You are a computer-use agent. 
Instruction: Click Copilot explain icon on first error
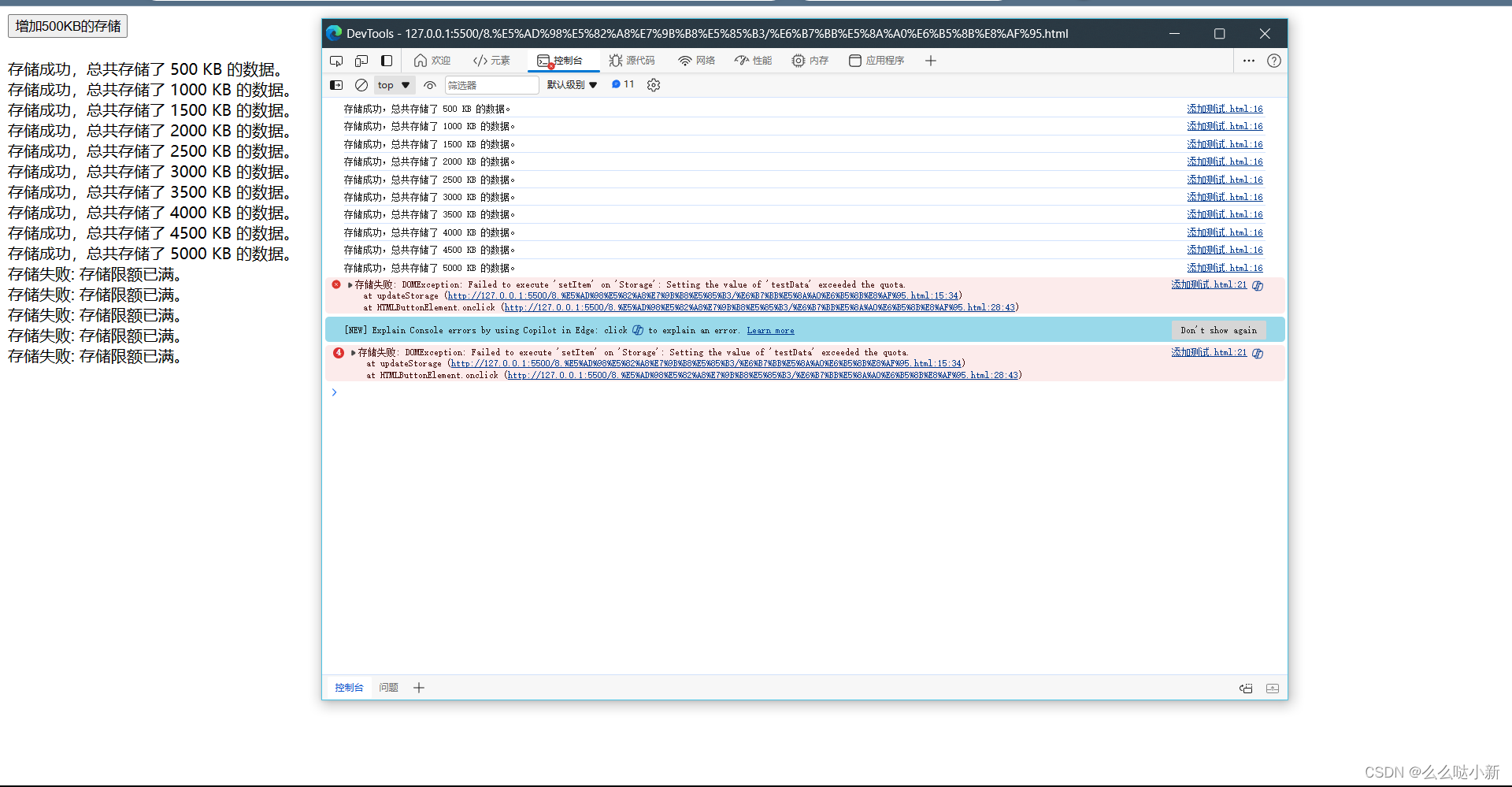[x=1258, y=286]
